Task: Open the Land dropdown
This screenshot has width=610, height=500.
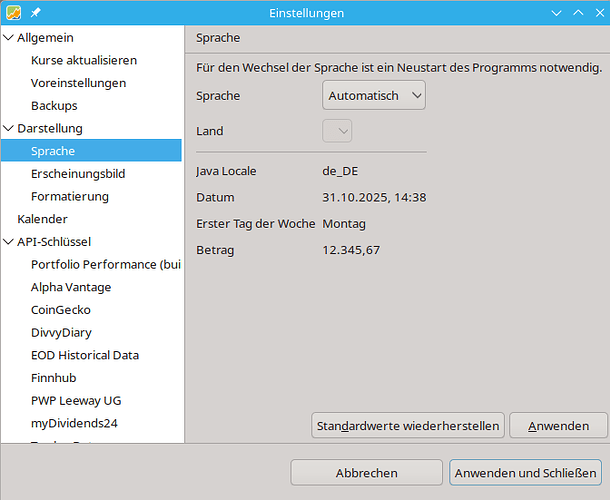Action: pos(337,131)
